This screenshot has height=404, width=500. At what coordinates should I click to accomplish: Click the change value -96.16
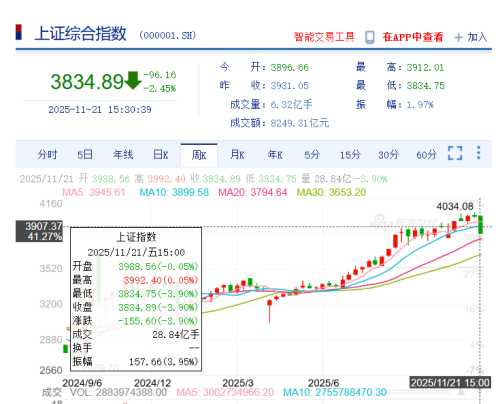[160, 75]
